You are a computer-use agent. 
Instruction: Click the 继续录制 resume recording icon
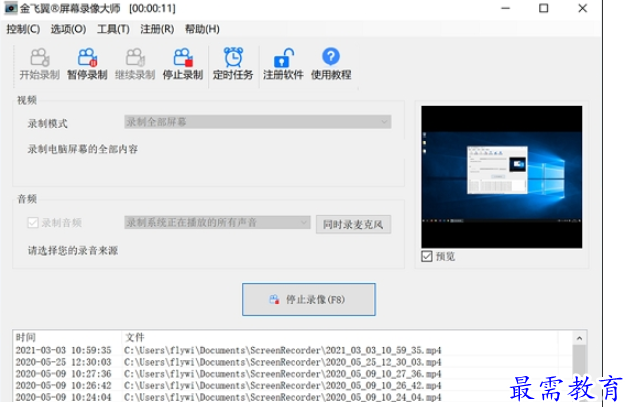[135, 57]
